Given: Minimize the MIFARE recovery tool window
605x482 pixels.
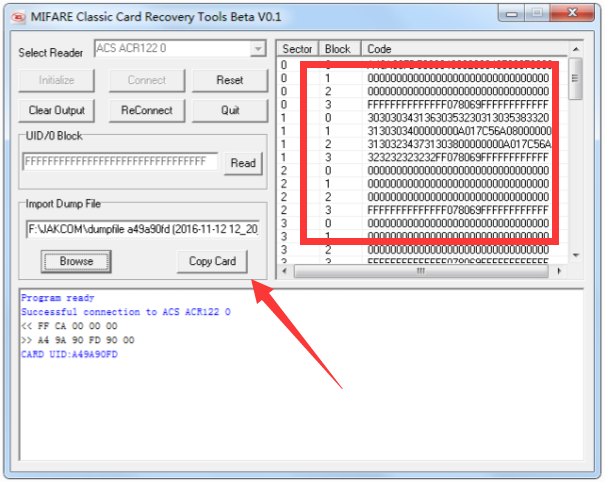Looking at the screenshot, I should (x=512, y=14).
